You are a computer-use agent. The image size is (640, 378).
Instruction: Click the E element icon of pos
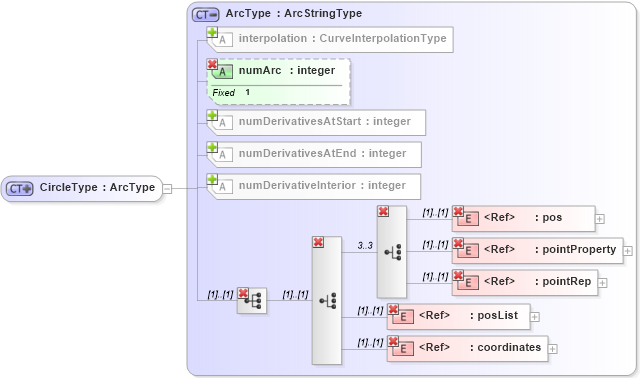[x=468, y=219]
